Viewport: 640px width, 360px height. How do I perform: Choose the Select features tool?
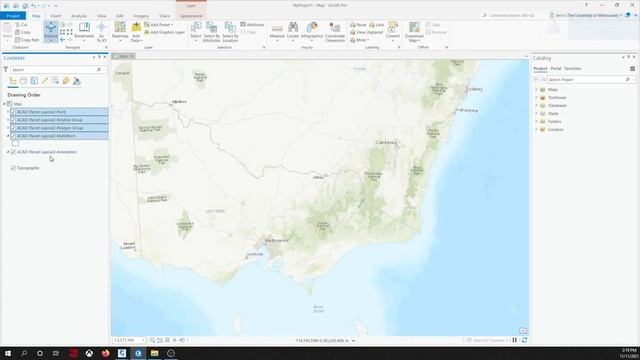pos(196,31)
